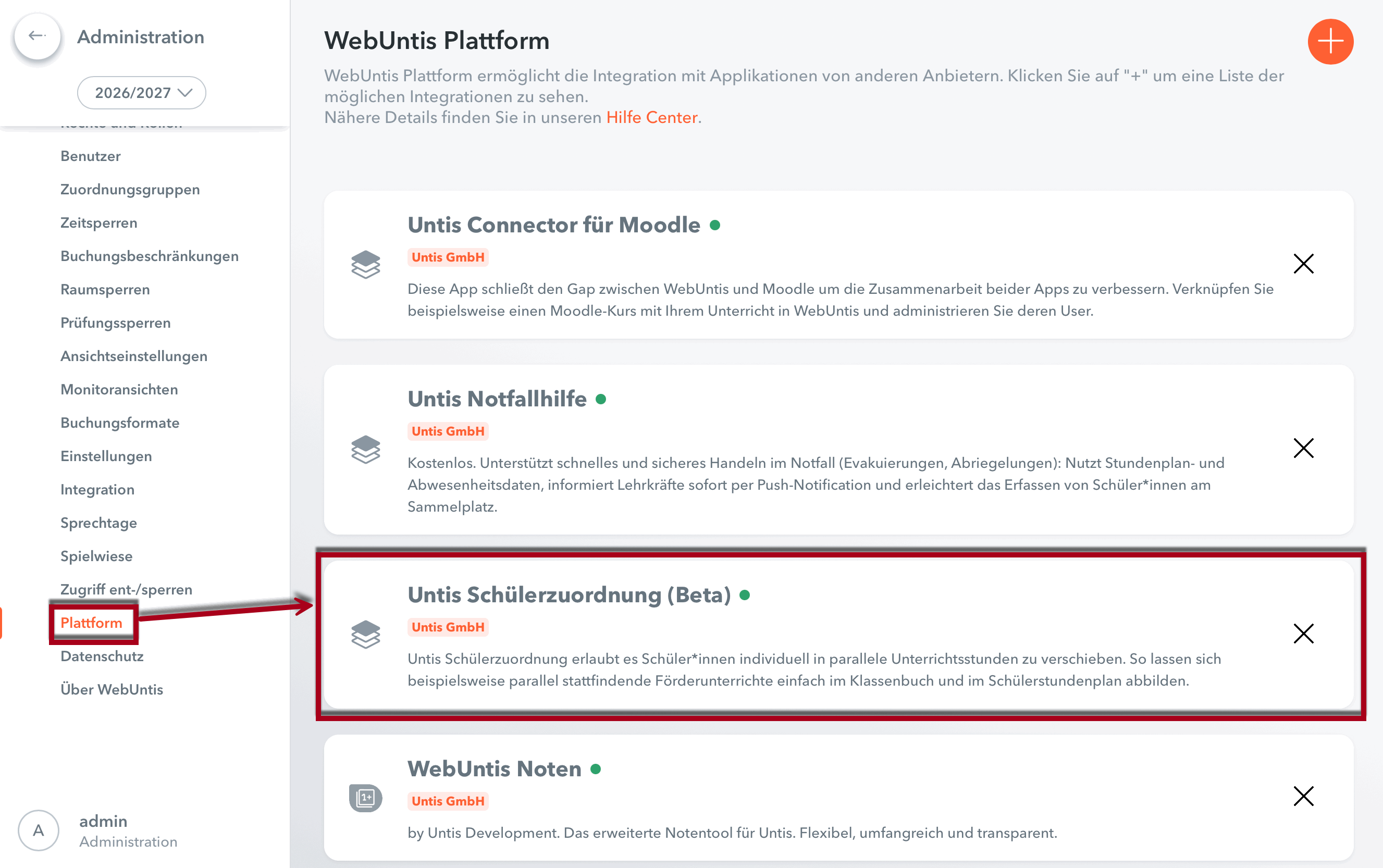1383x868 pixels.
Task: Follow the Hilfe Center link
Action: point(651,117)
